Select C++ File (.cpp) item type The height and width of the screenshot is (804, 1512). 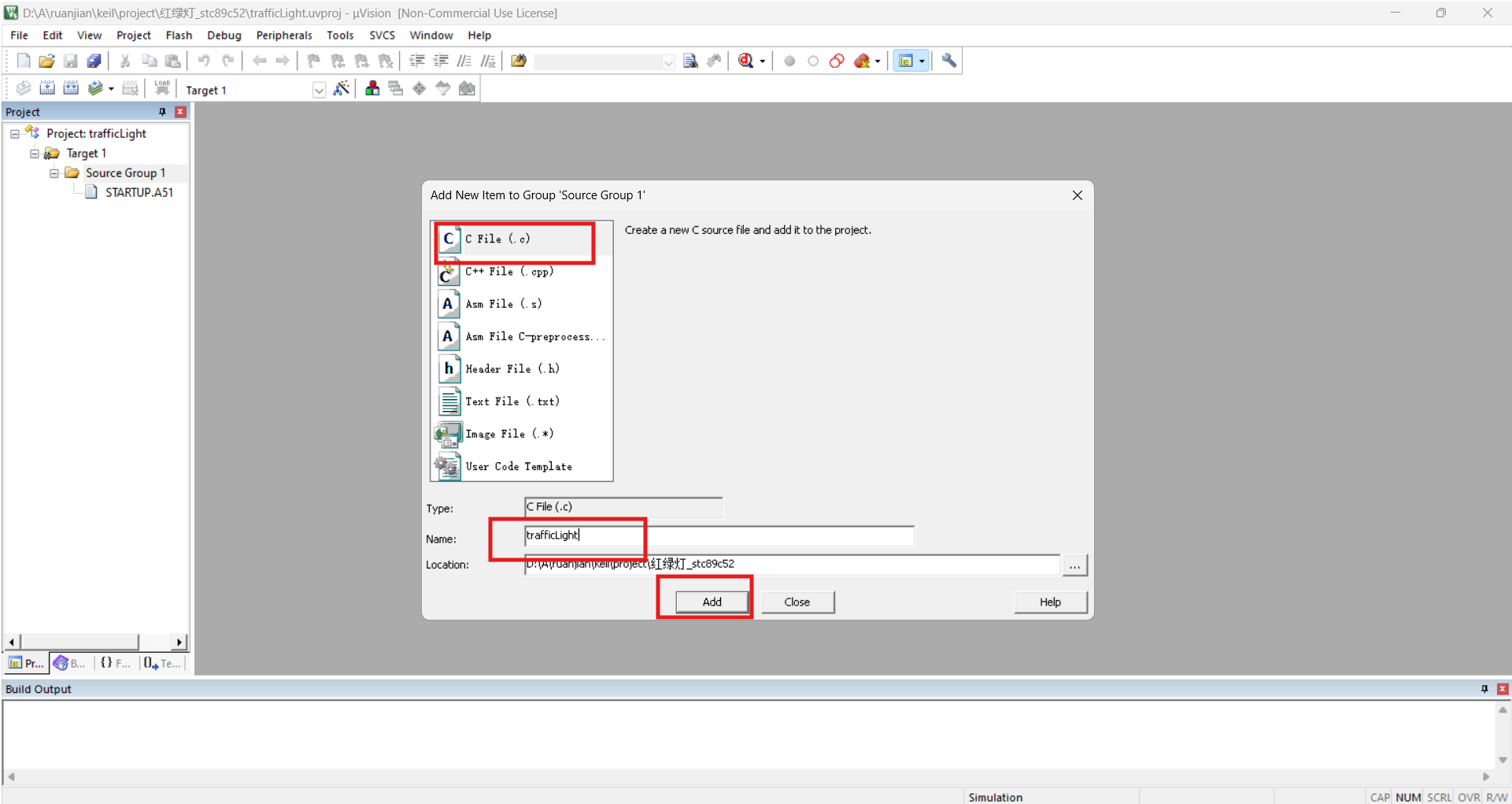(x=523, y=272)
